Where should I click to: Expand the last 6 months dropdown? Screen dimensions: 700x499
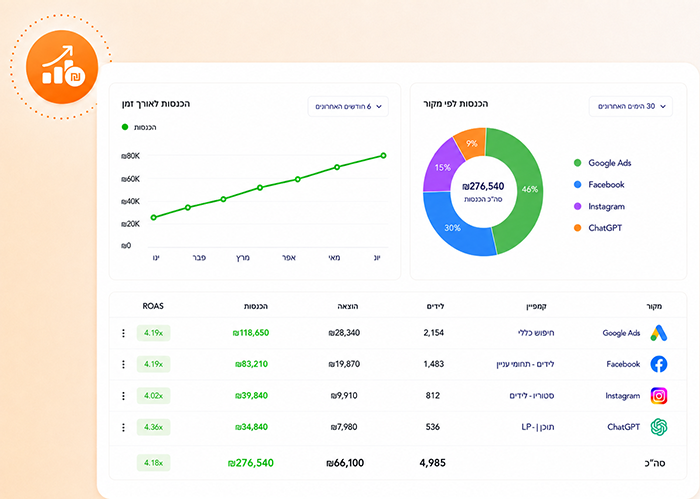(x=348, y=107)
